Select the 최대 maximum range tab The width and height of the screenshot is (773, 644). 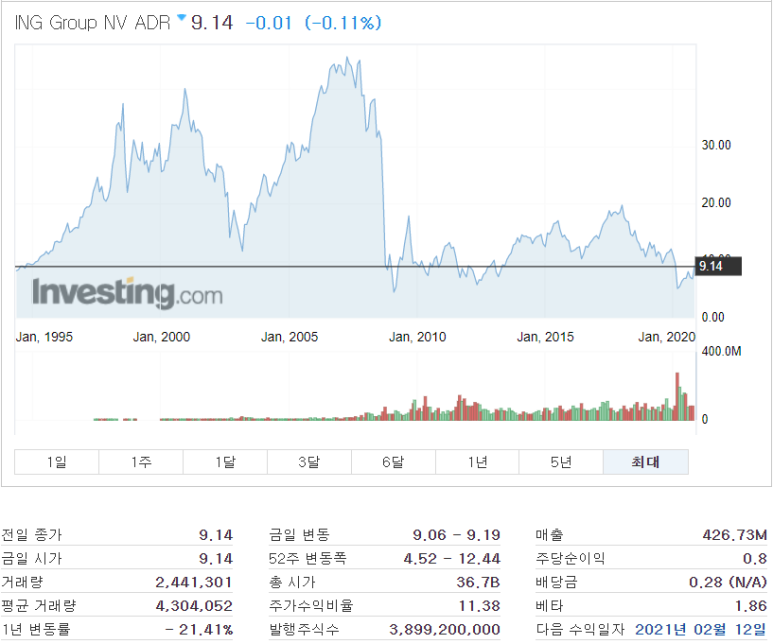(646, 462)
